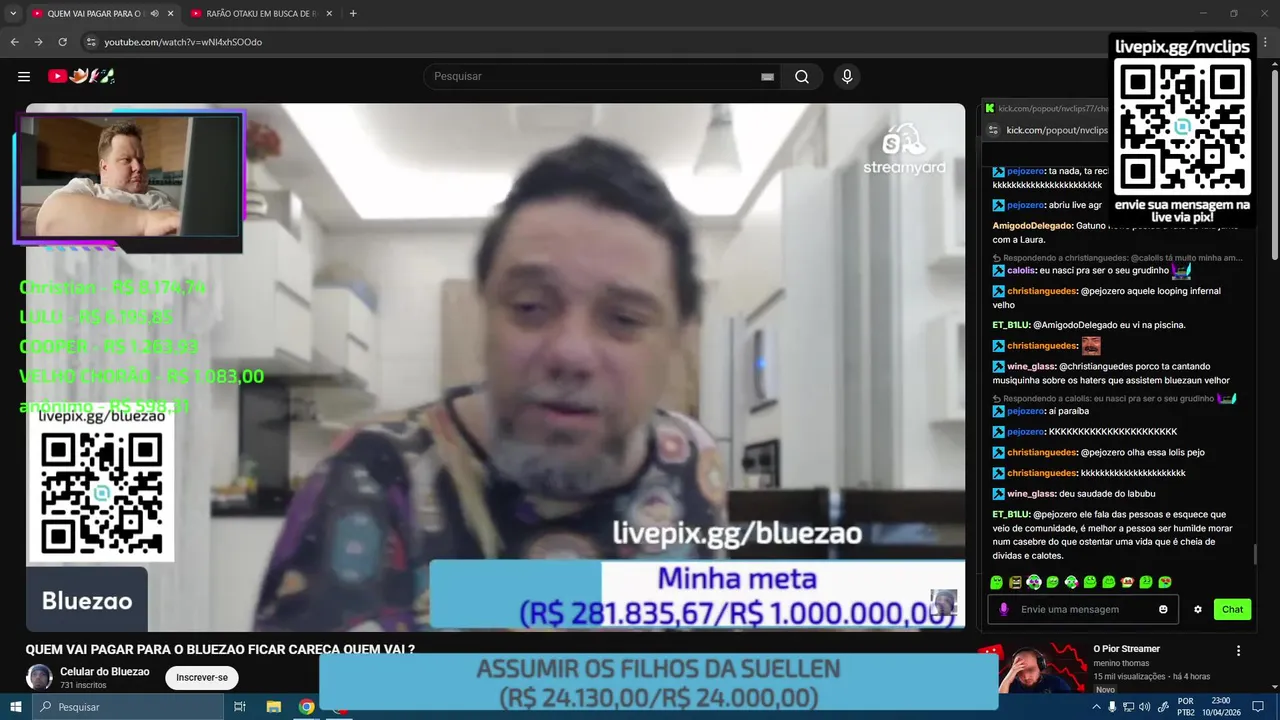The height and width of the screenshot is (720, 1280).
Task: Click username calolis in the chat
Action: [x=1021, y=270]
